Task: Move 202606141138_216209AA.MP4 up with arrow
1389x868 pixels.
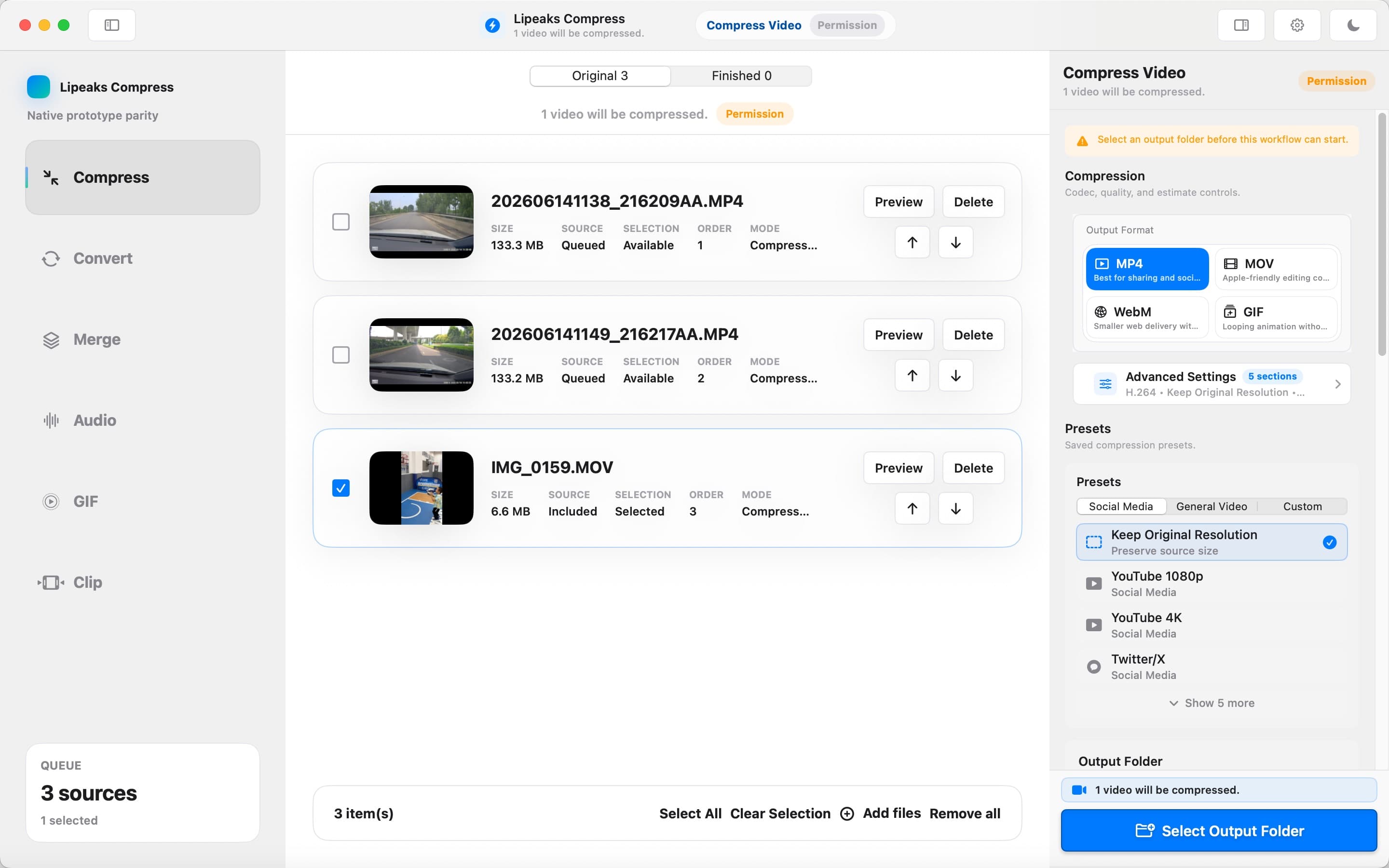Action: coord(912,242)
